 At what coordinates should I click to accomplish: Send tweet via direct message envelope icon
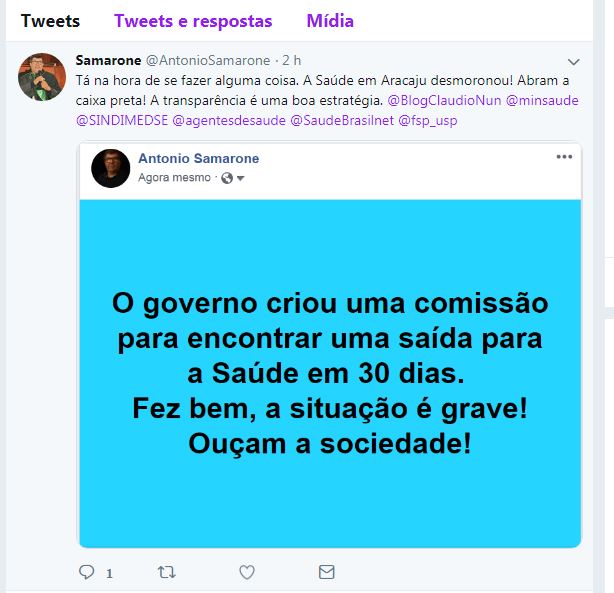pos(327,572)
